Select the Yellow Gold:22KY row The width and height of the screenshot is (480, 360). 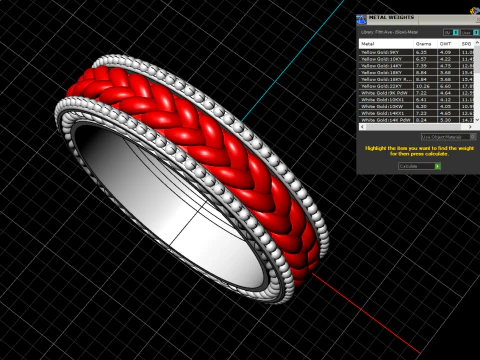[x=417, y=86]
